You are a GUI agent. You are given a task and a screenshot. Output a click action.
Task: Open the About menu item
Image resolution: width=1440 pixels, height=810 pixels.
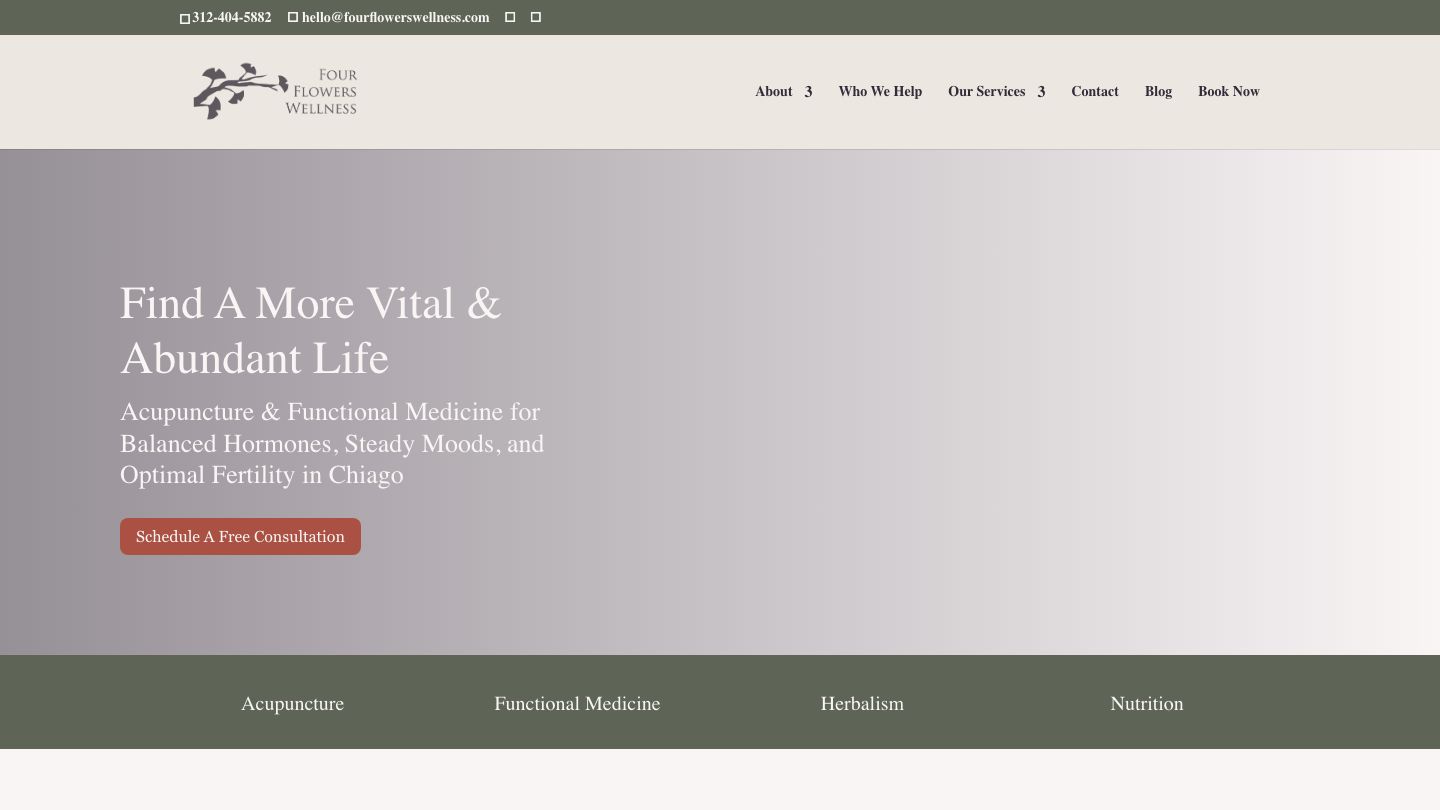coord(773,91)
